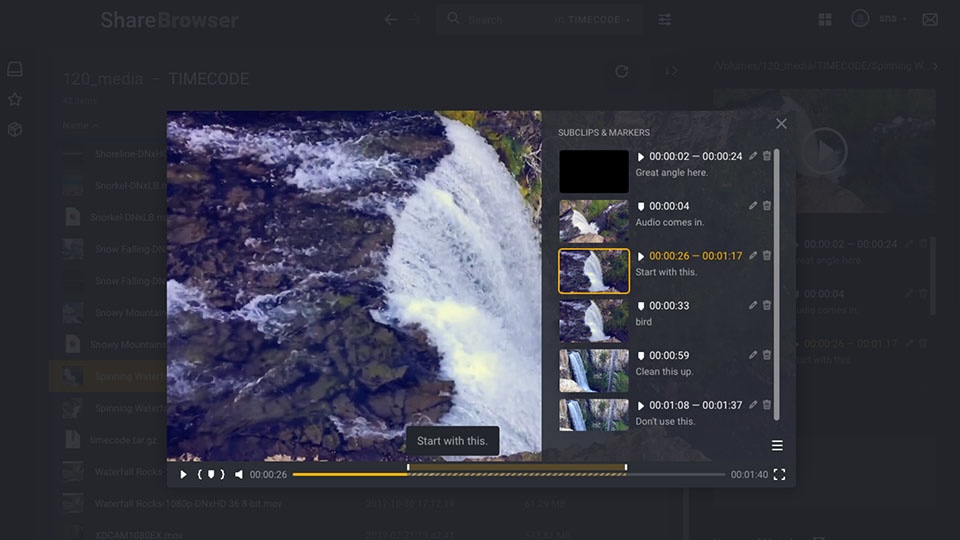Select the highlighted 'Start with this.' thumbnail
960x540 pixels.
(x=594, y=271)
